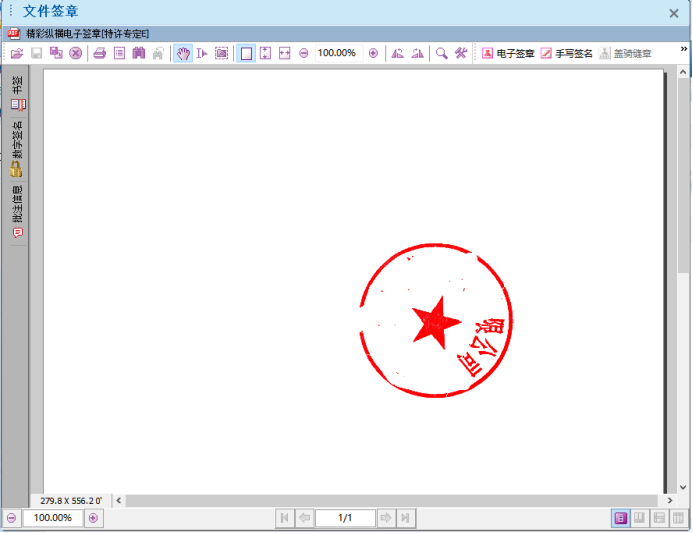Image resolution: width=693 pixels, height=533 pixels.
Task: Open the 数字签名 digital signature side tab
Action: pos(17,149)
